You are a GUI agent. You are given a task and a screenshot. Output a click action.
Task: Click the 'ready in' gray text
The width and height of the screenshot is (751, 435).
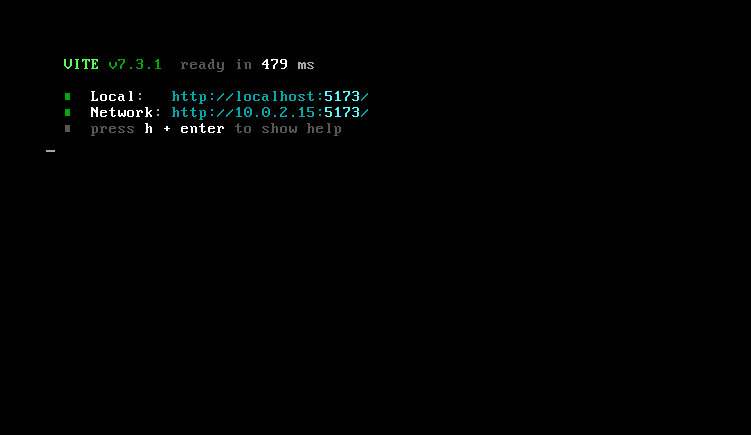tap(216, 65)
